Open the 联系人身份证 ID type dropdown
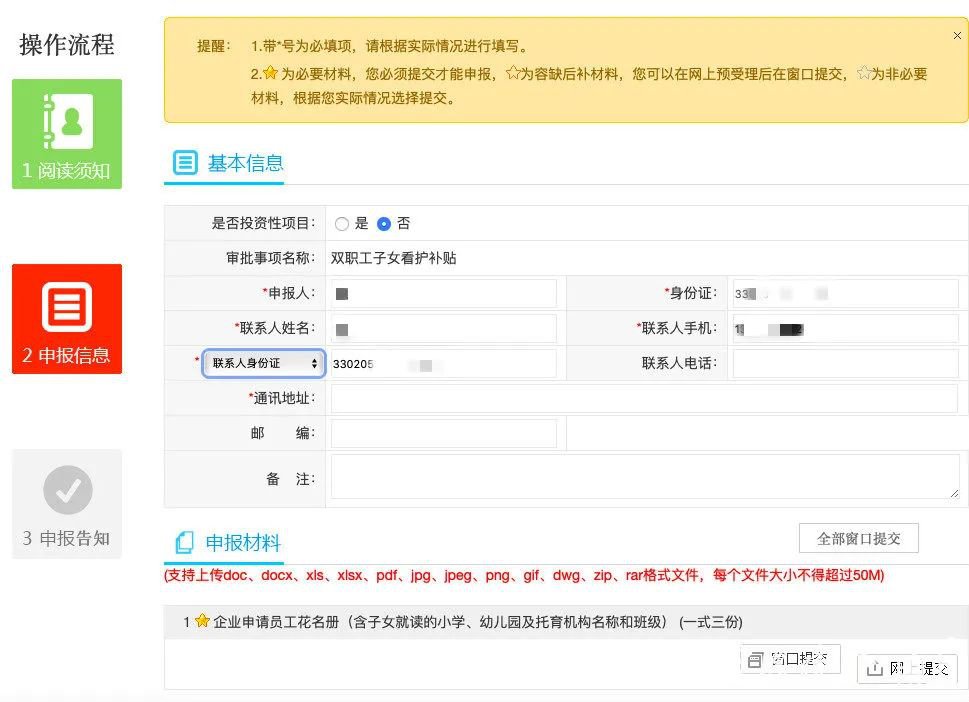This screenshot has height=702, width=969. pyautogui.click(x=264, y=363)
